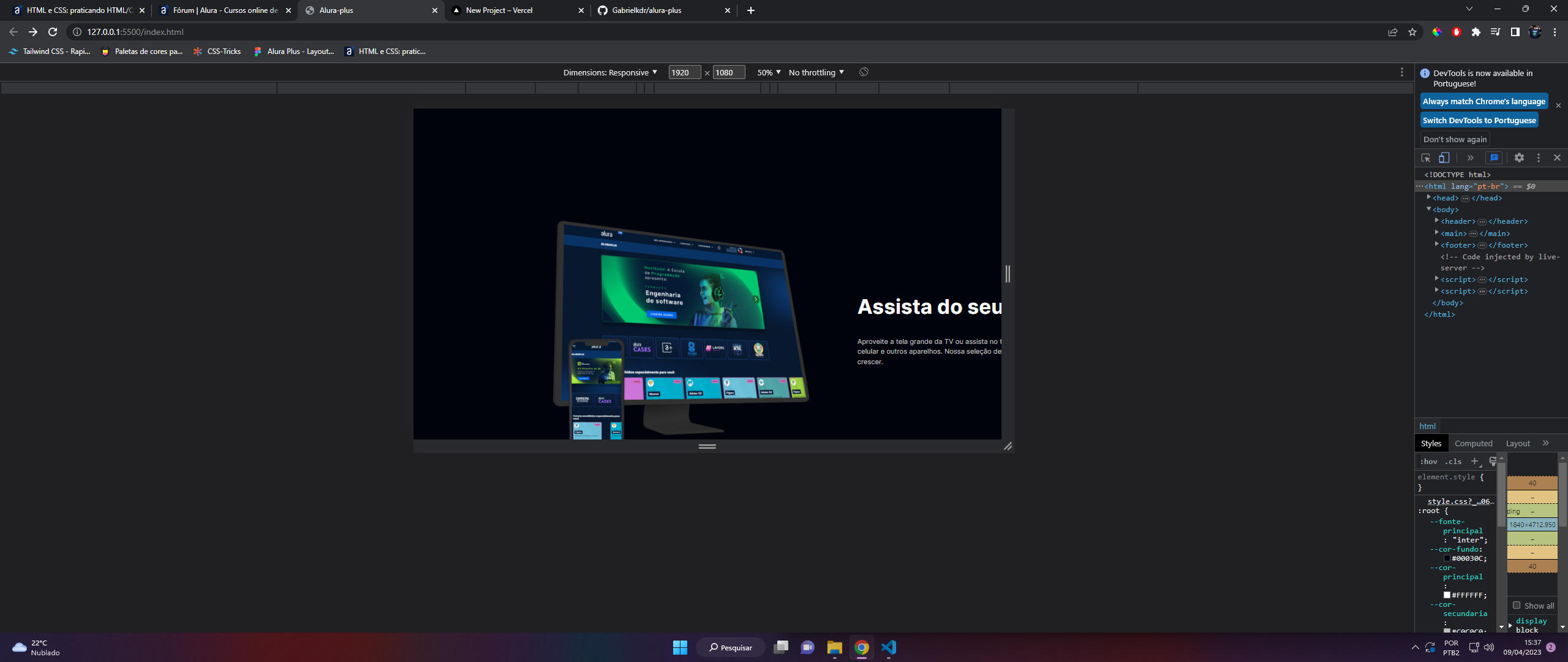The width and height of the screenshot is (1568, 662).
Task: Reload the page
Action: tap(53, 32)
